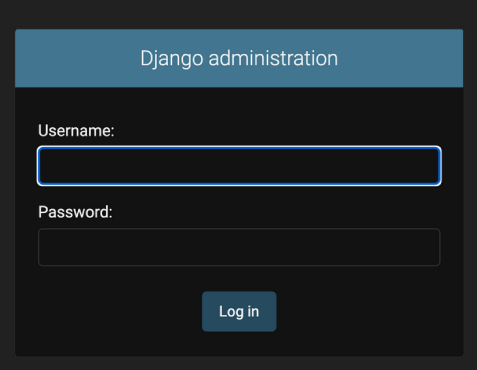Screen dimensions: 477x370
Task: Focus the Password input field
Action: pos(239,247)
